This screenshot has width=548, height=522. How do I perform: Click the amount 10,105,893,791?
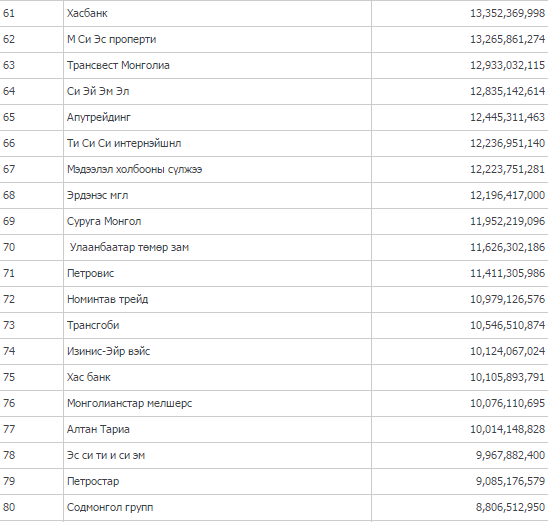(507, 377)
